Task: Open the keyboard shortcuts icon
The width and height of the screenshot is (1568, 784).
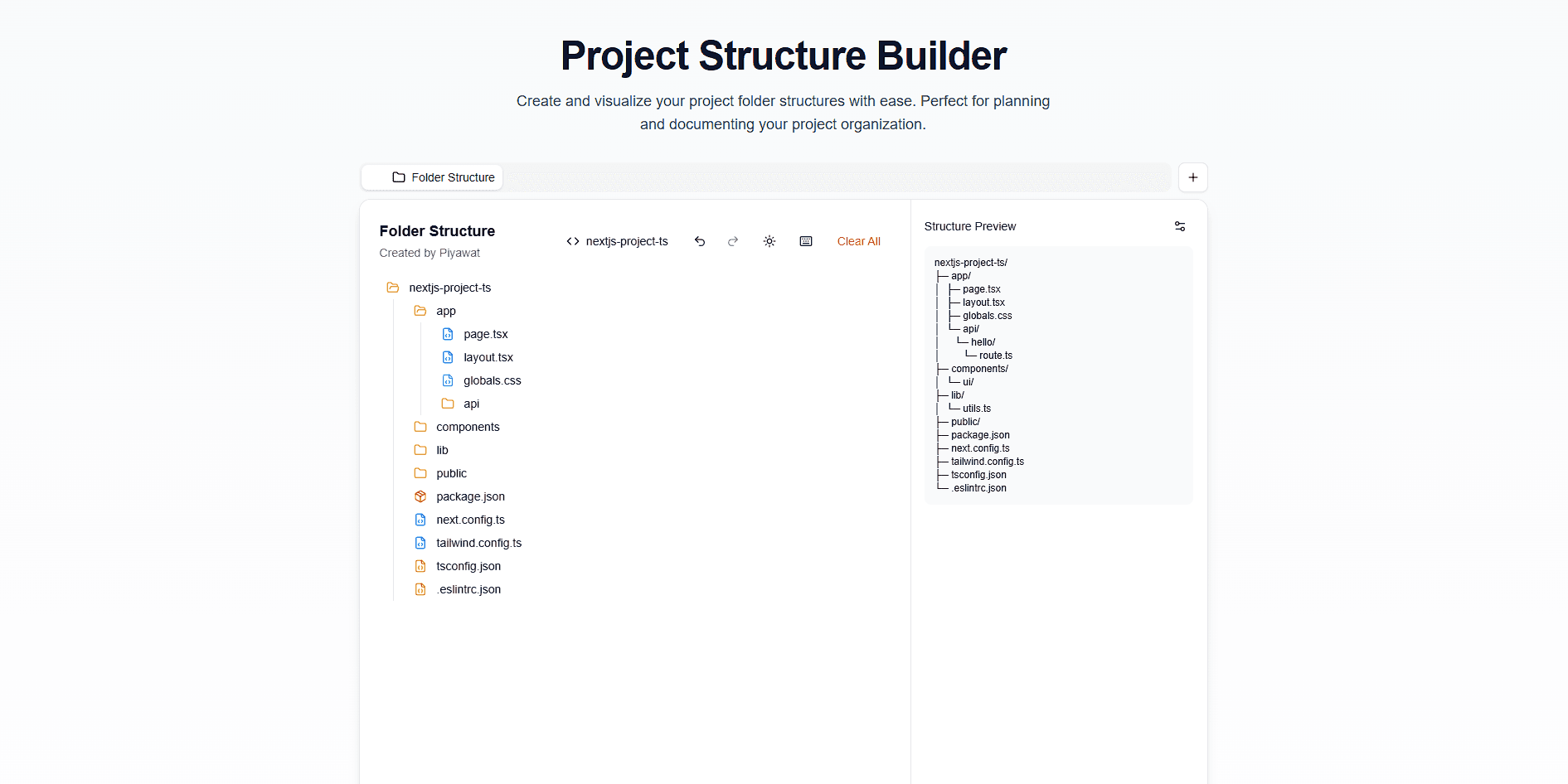Action: [x=805, y=241]
